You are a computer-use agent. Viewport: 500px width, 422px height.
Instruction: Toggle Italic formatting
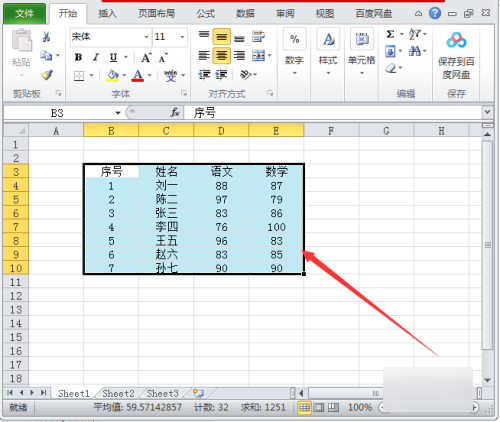[96, 57]
